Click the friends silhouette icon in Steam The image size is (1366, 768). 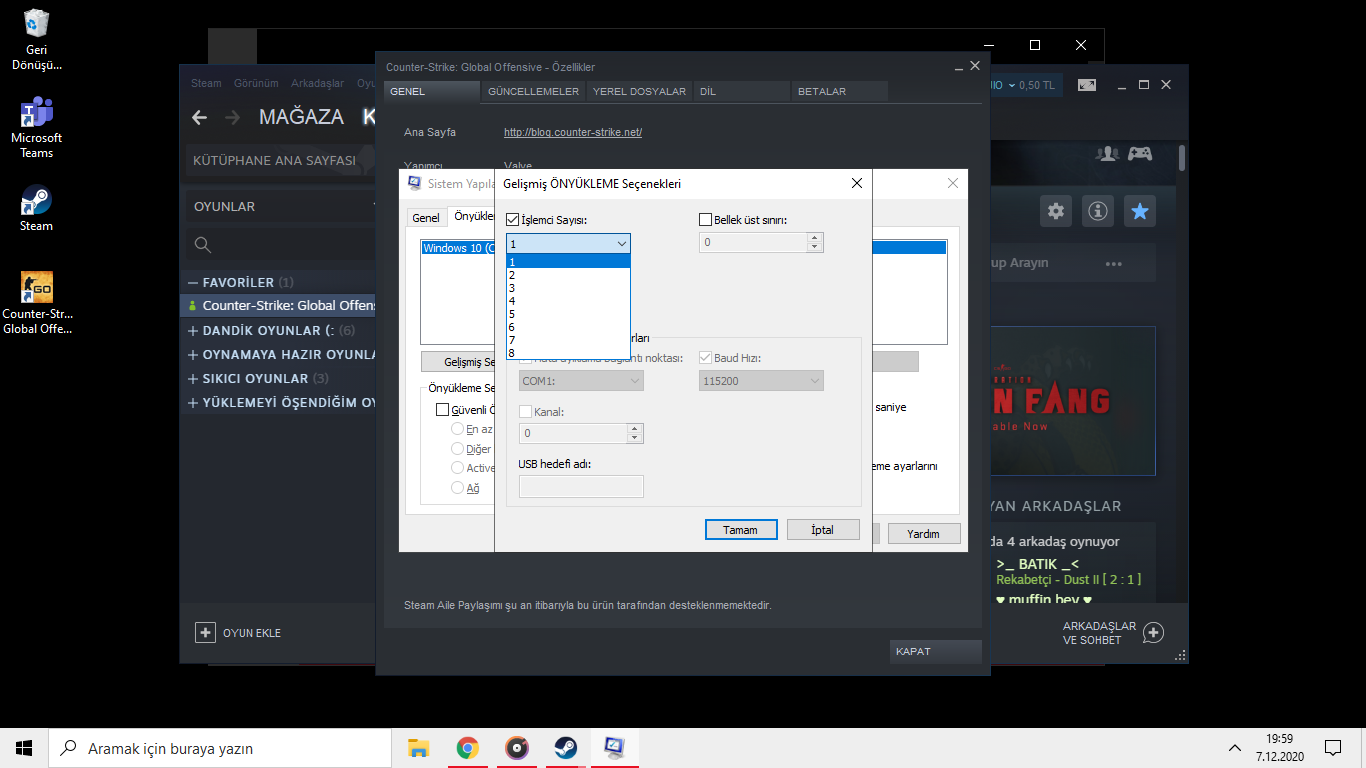tap(1107, 154)
